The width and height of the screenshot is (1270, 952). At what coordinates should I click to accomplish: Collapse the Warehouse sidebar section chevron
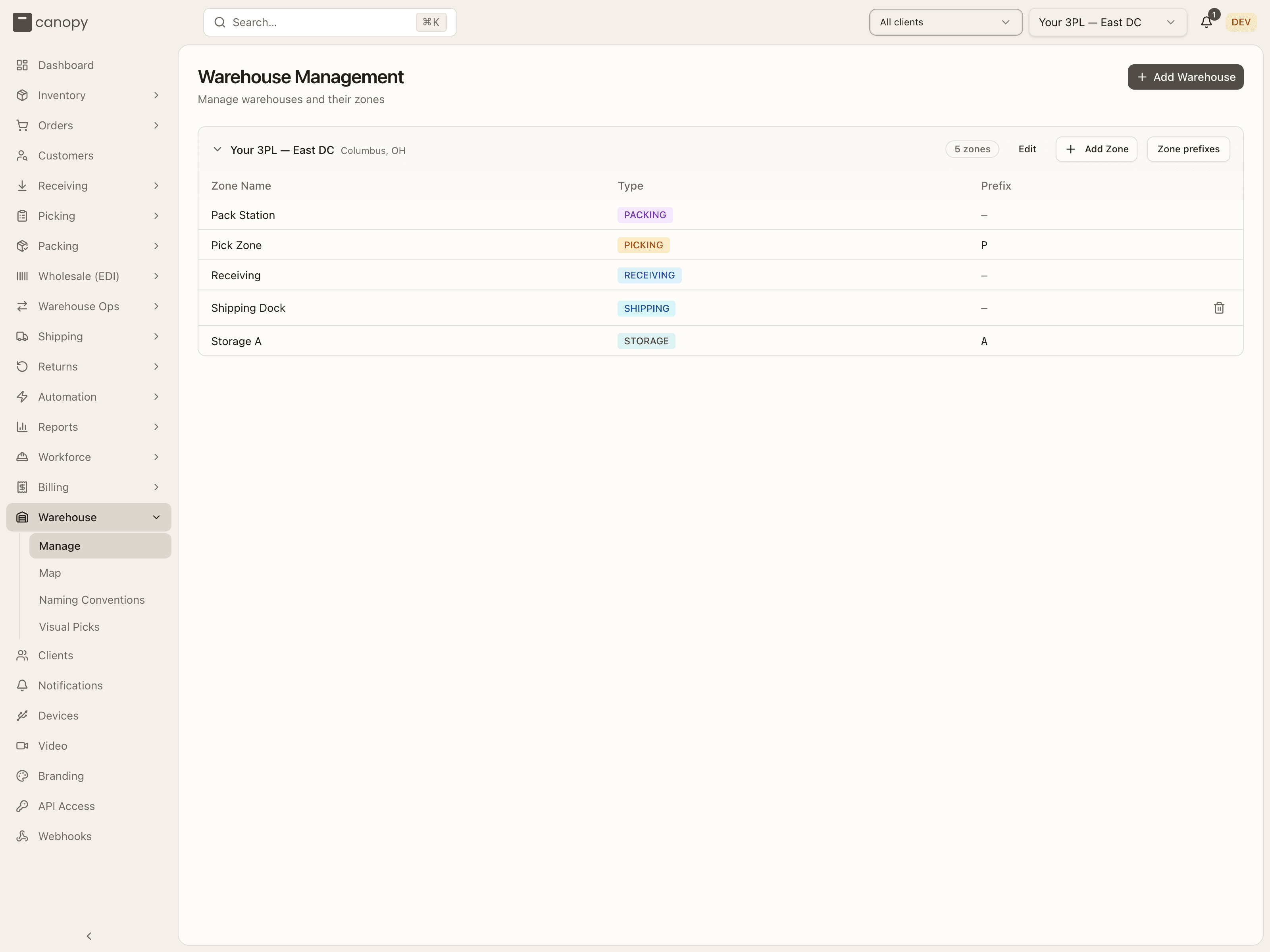[156, 517]
